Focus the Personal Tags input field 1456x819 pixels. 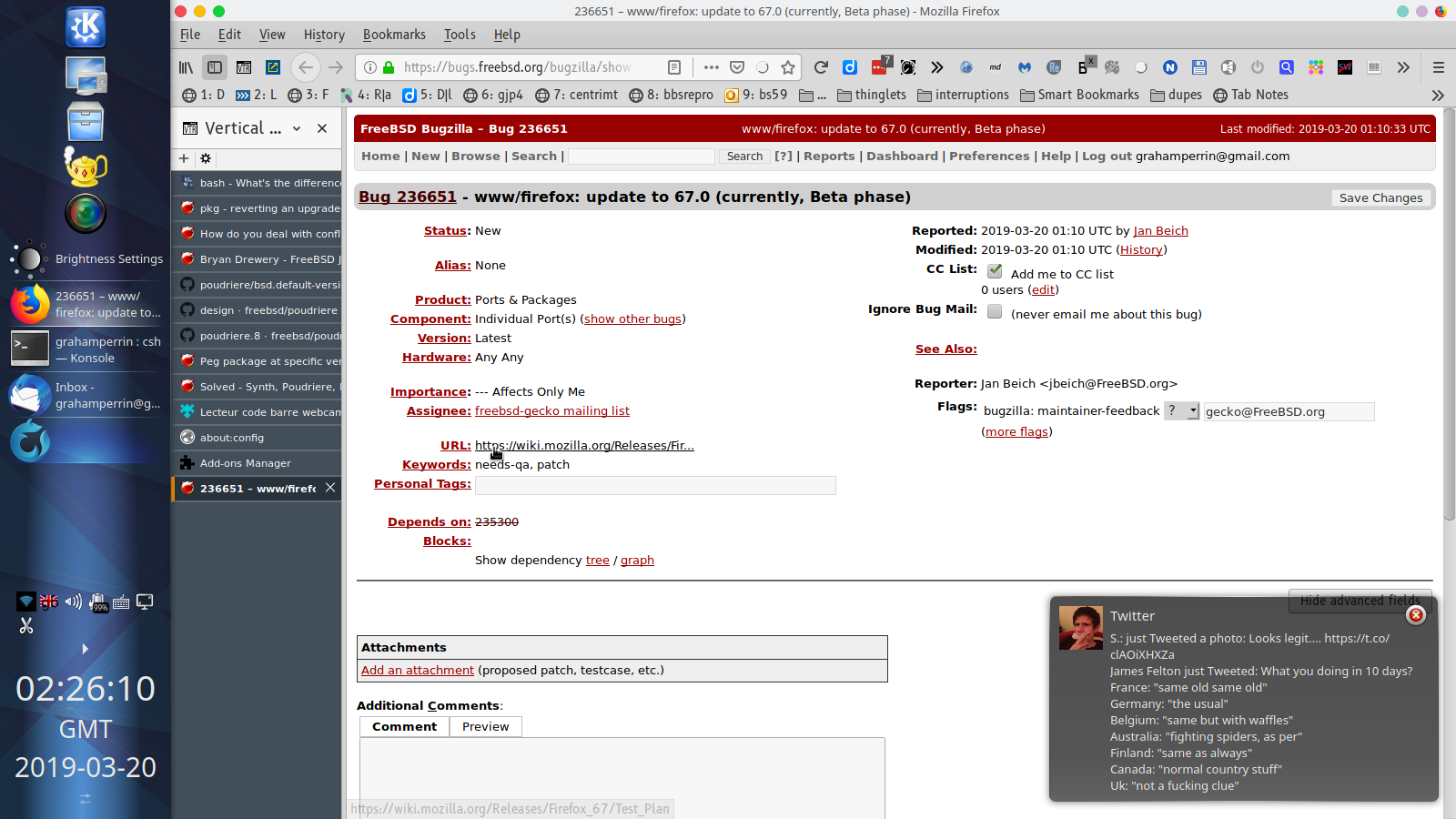coord(655,485)
